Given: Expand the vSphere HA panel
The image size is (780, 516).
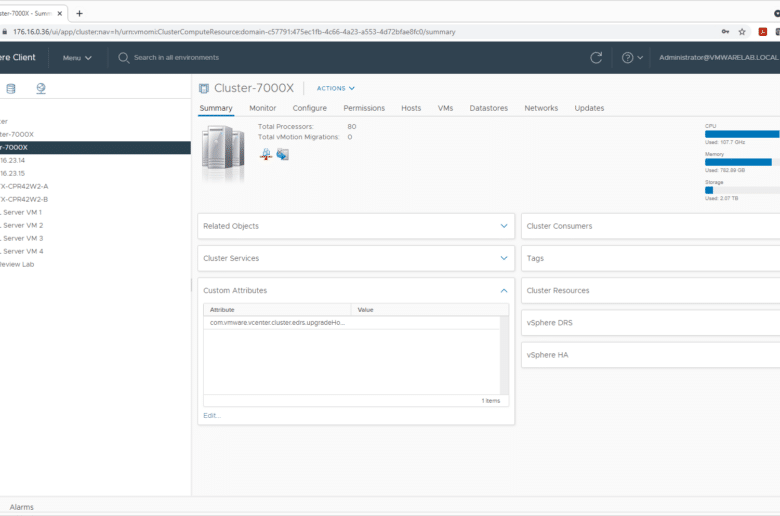Looking at the screenshot, I should coord(651,355).
